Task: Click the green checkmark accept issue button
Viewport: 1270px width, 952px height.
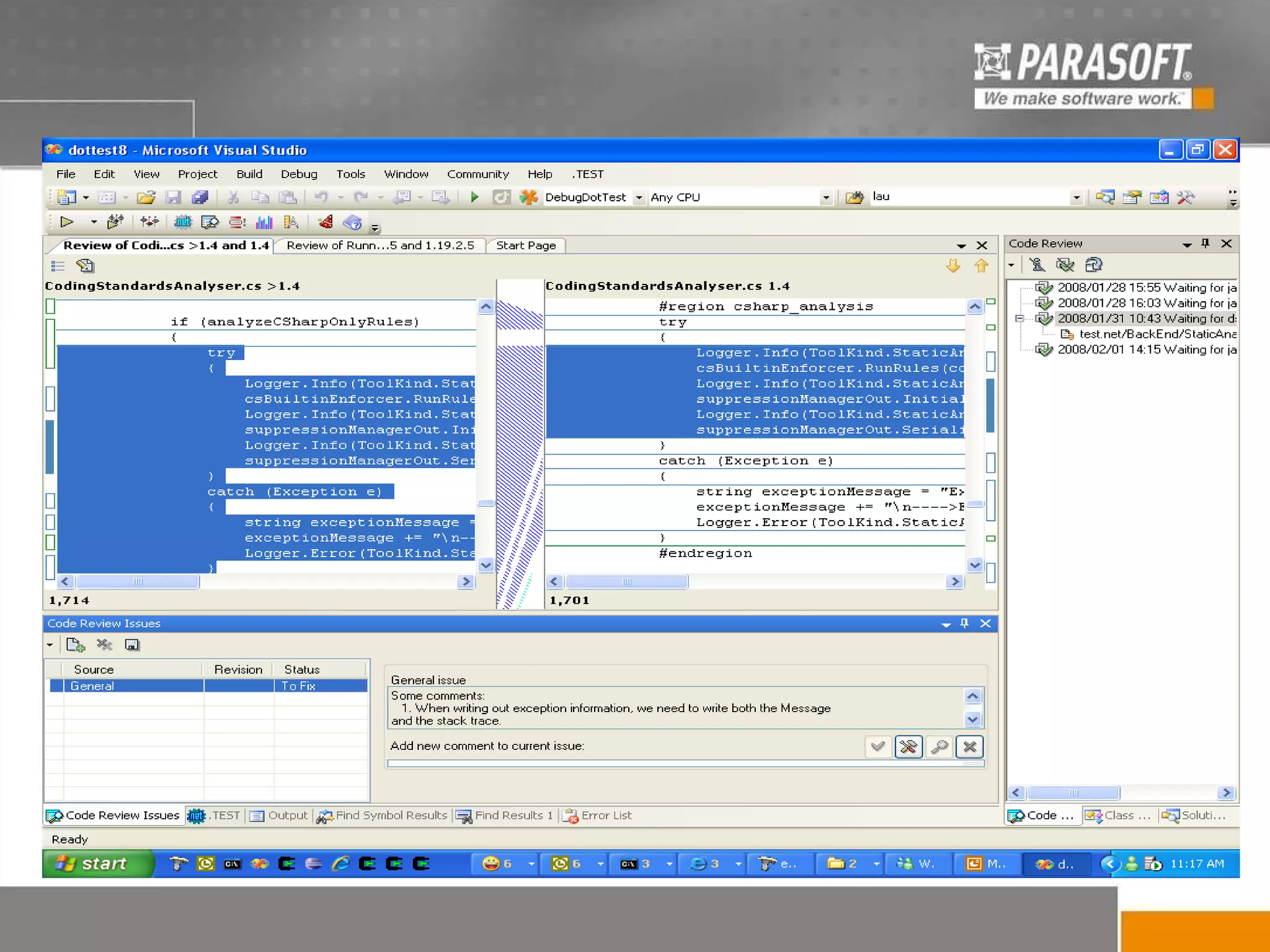Action: [x=878, y=747]
